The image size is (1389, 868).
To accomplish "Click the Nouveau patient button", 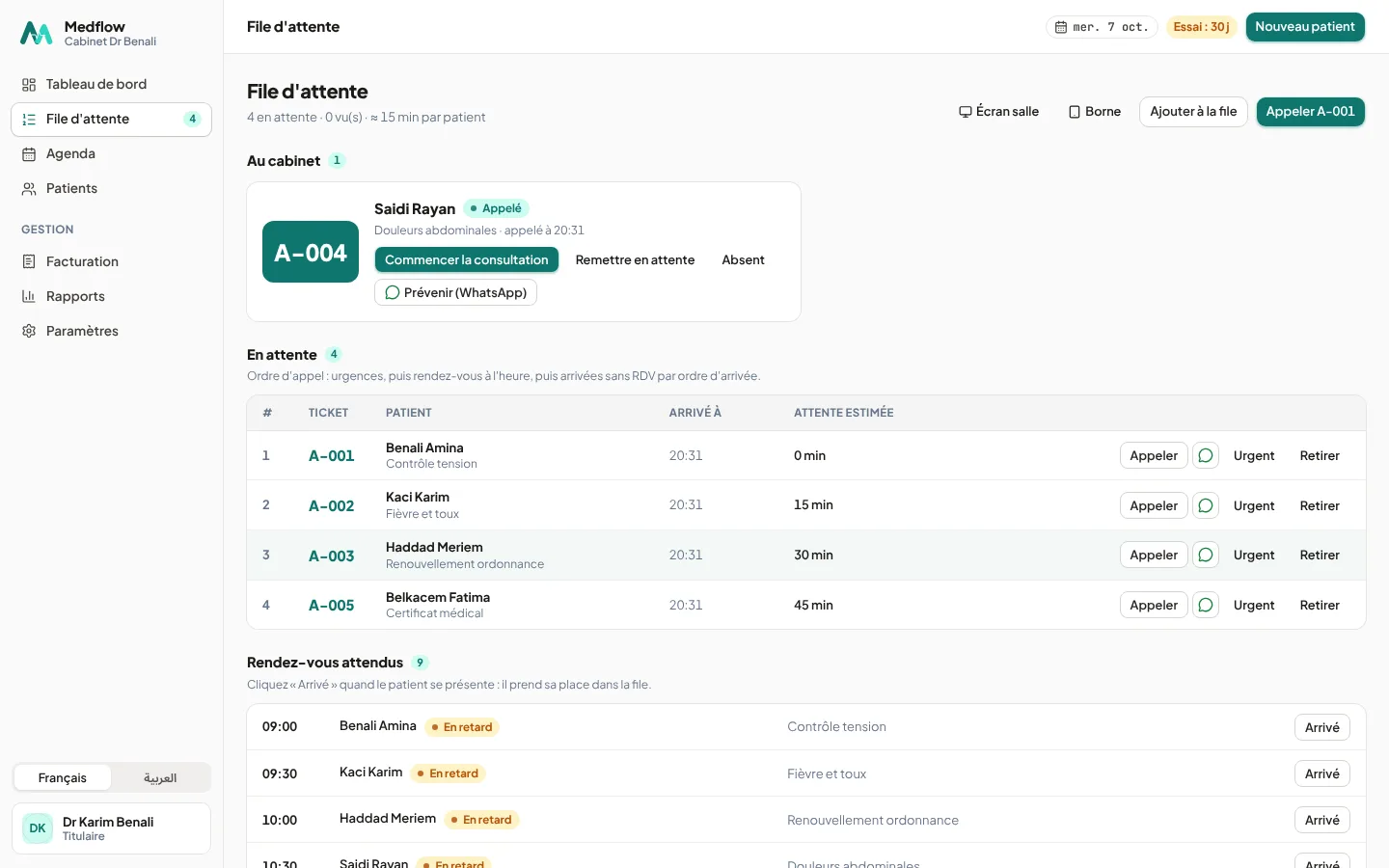I will coord(1305,27).
